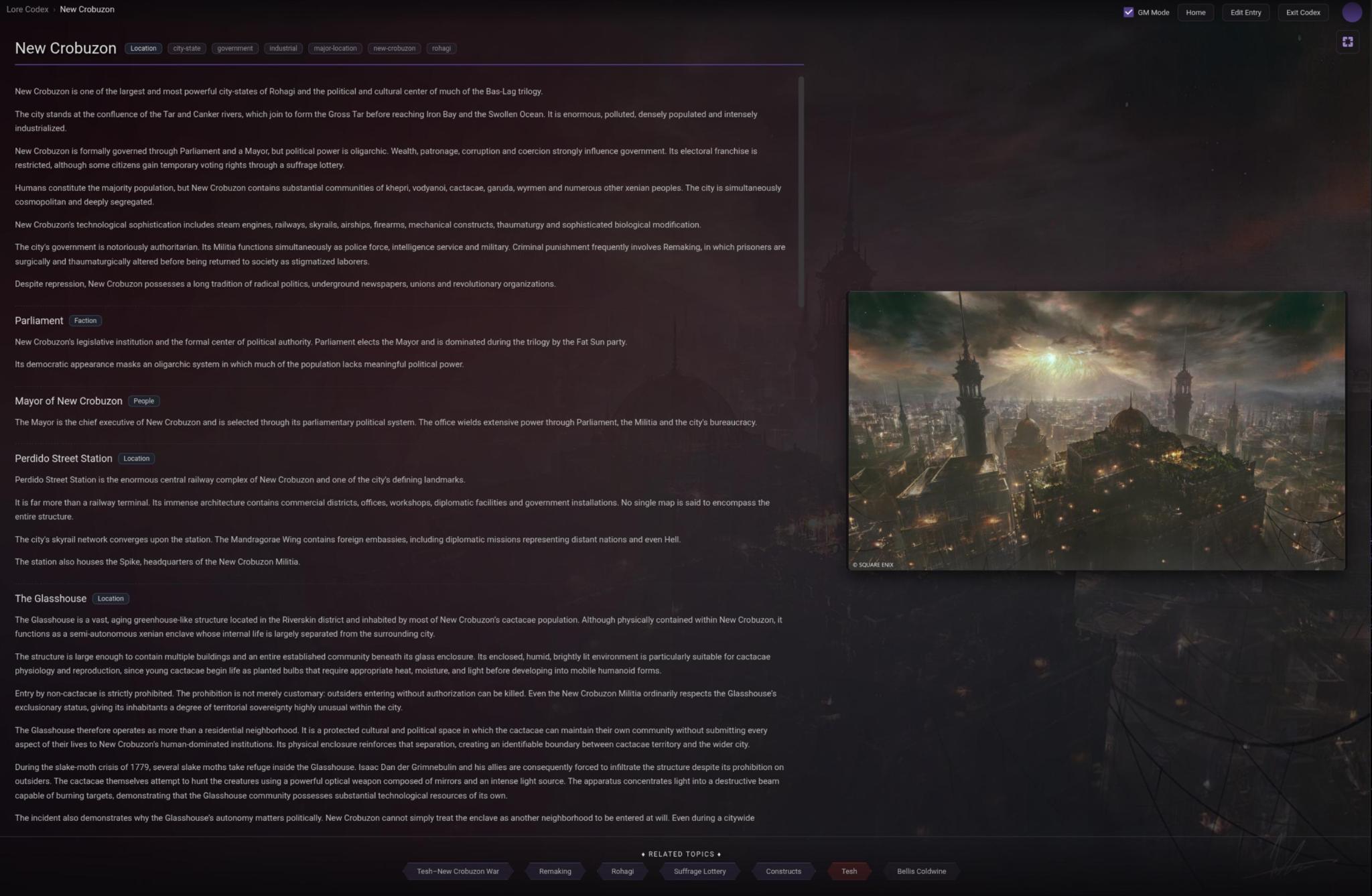Click the Faction badge next to Parliament
This screenshot has height=896, width=1372.
pos(85,320)
